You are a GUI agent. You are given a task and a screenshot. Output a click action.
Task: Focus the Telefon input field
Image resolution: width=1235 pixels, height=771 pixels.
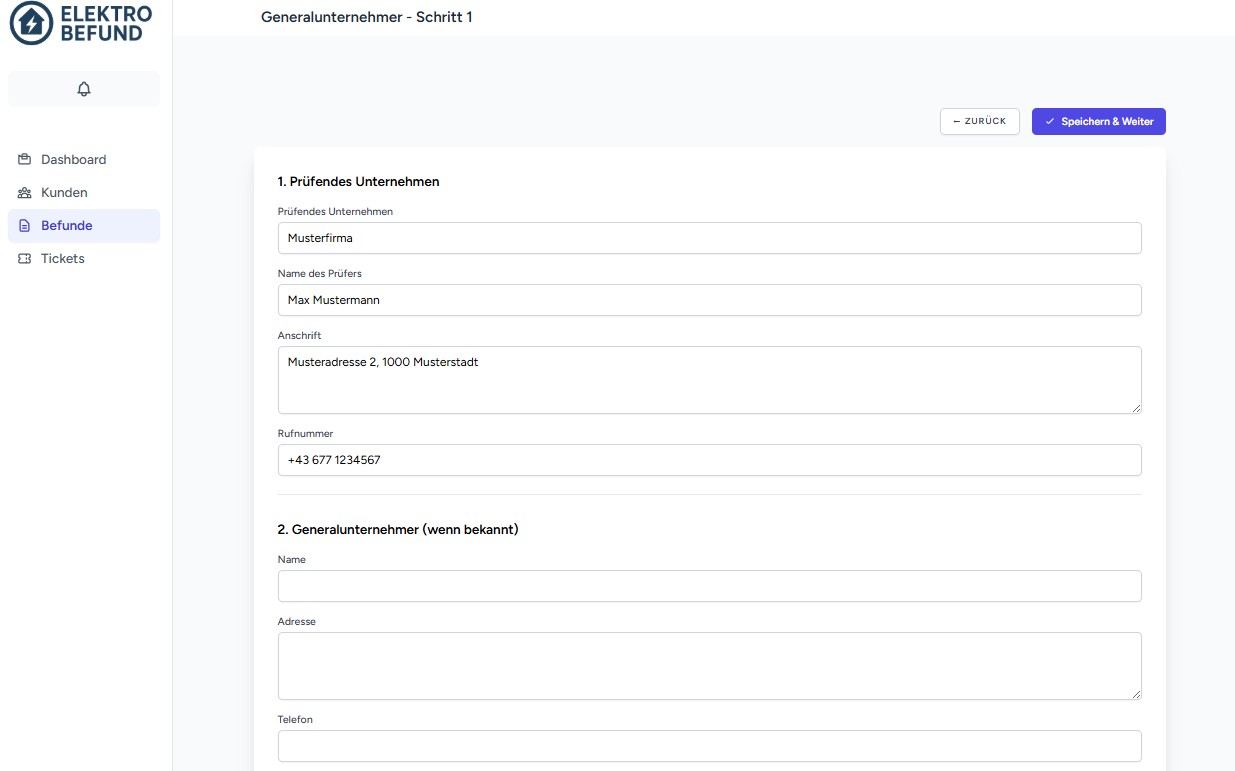(x=709, y=746)
